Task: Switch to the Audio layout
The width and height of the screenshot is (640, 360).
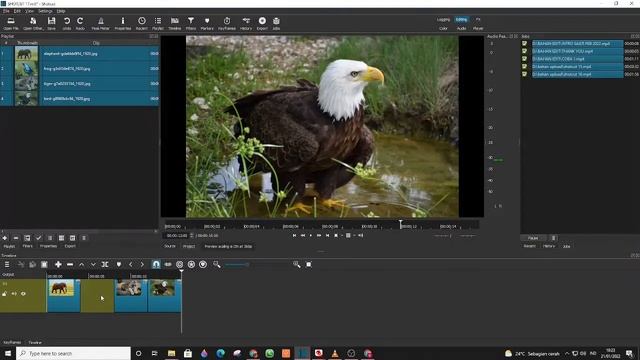Action: point(461,29)
